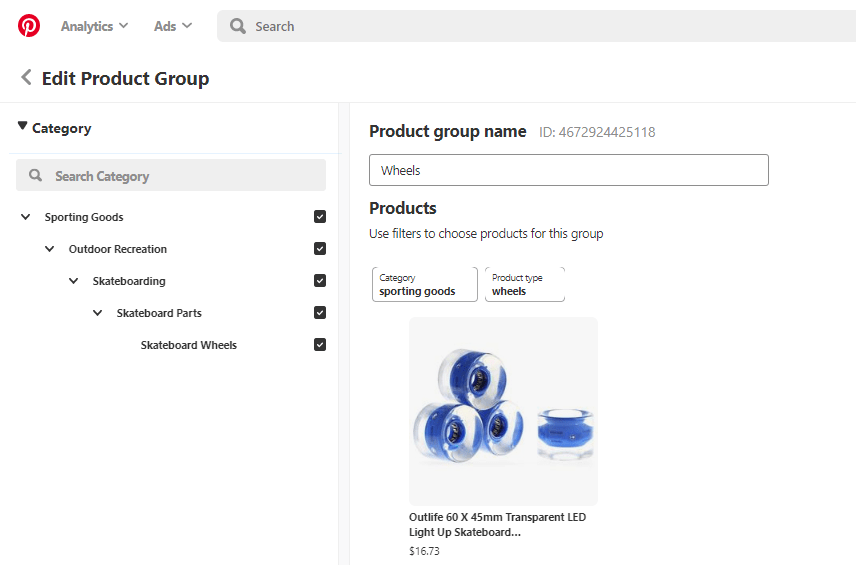Click the Pinterest logo icon
The image size is (856, 565).
point(29,26)
